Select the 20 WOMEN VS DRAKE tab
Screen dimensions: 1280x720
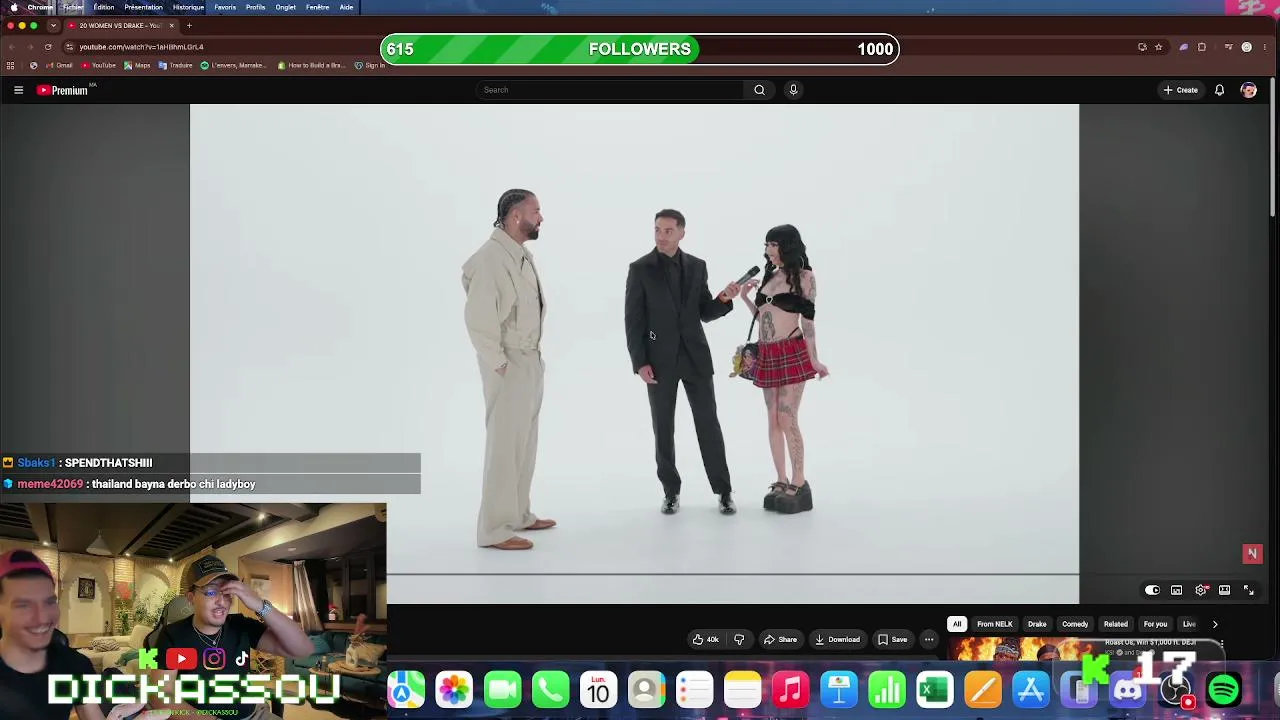120,25
